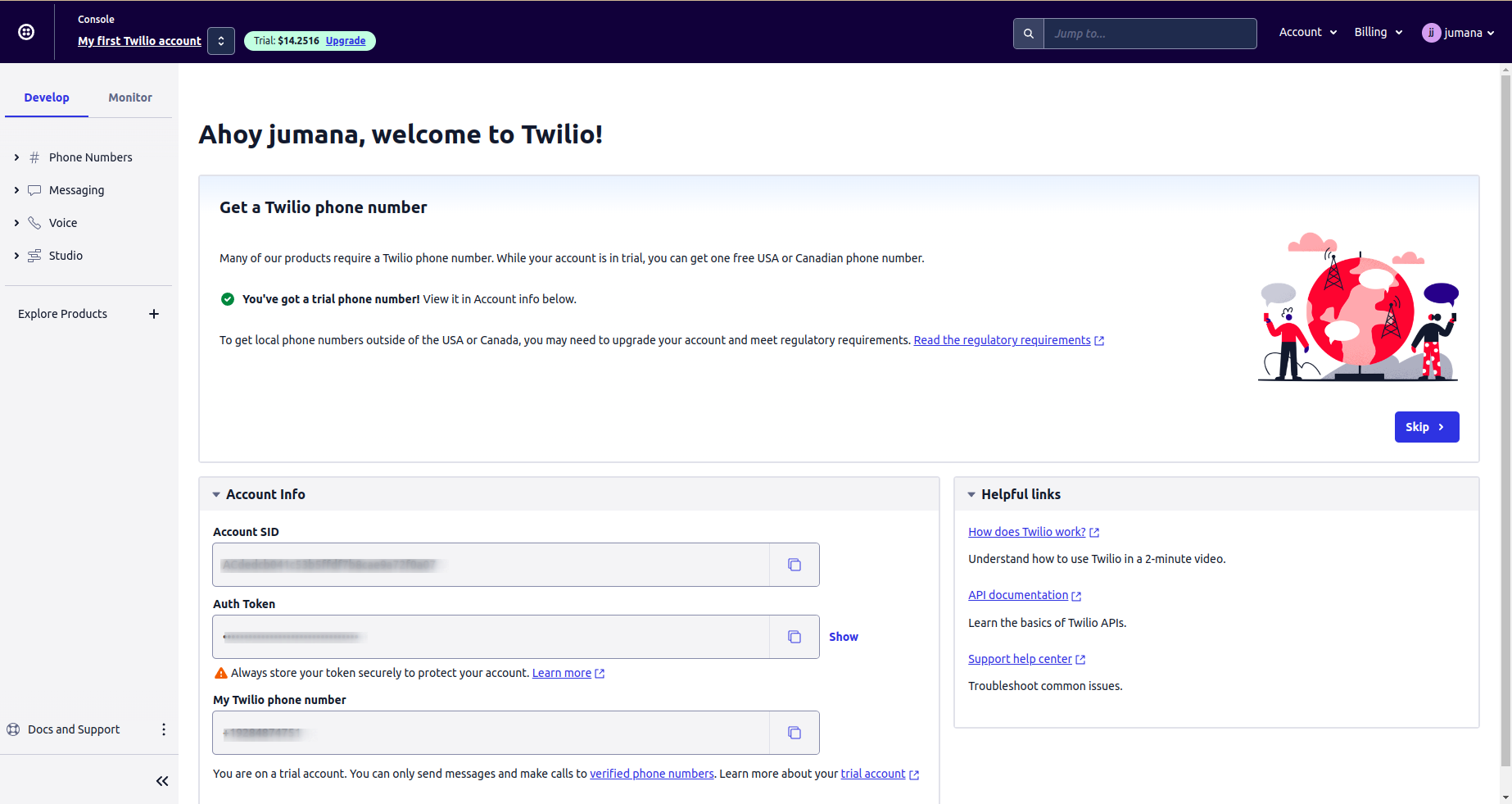Click the Voice phone icon
Screen dimensions: 1512x804
[34, 223]
